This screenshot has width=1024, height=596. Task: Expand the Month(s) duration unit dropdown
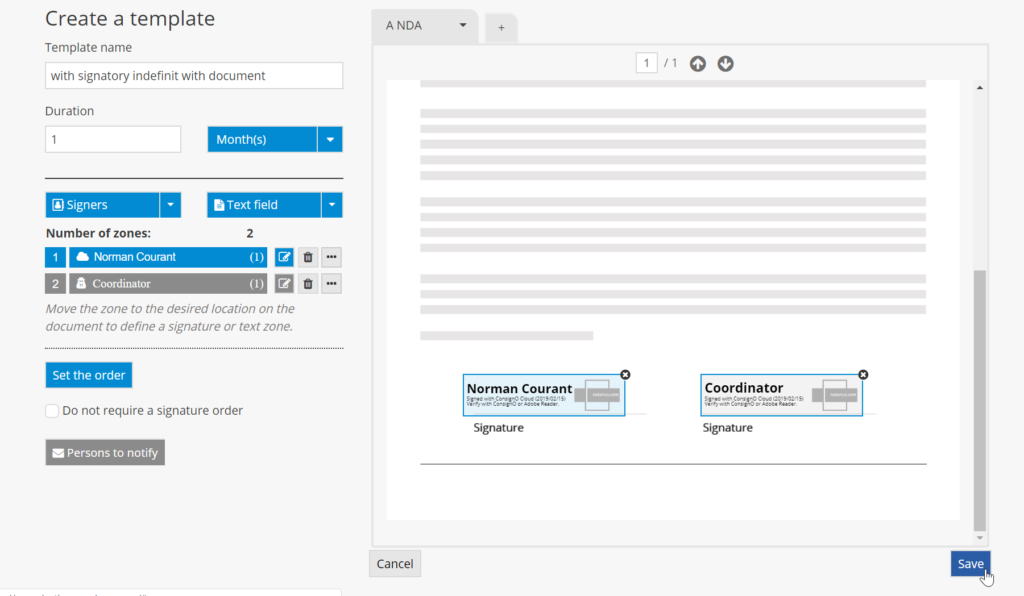[x=330, y=139]
